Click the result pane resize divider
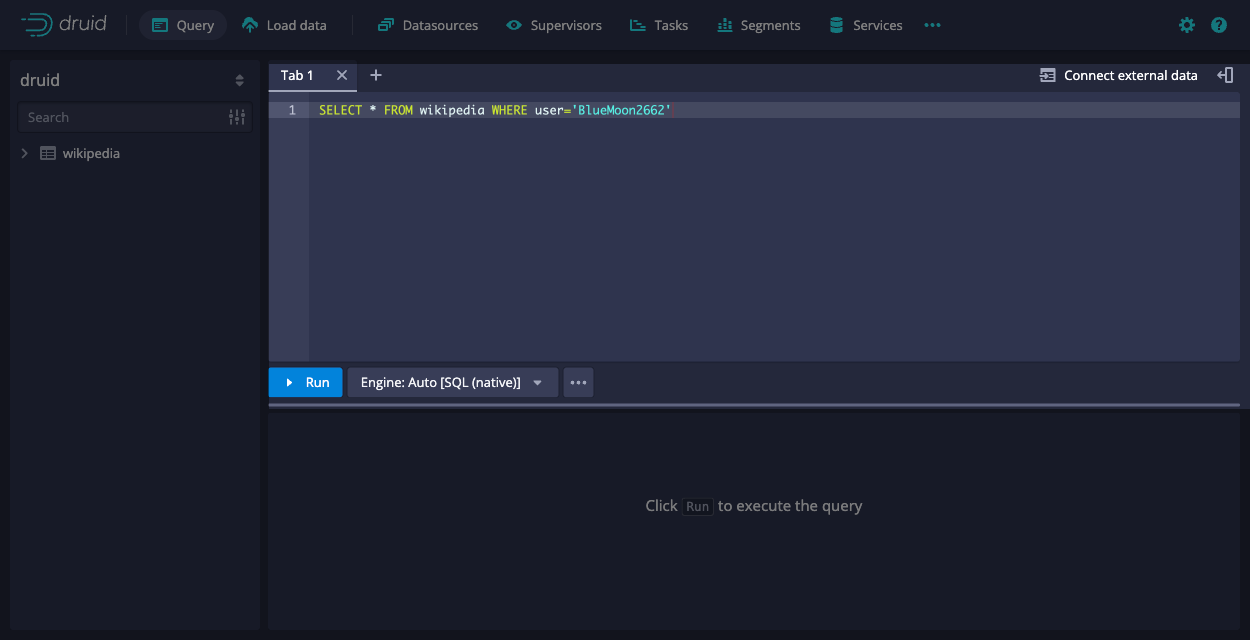Viewport: 1250px width, 640px height. click(754, 406)
